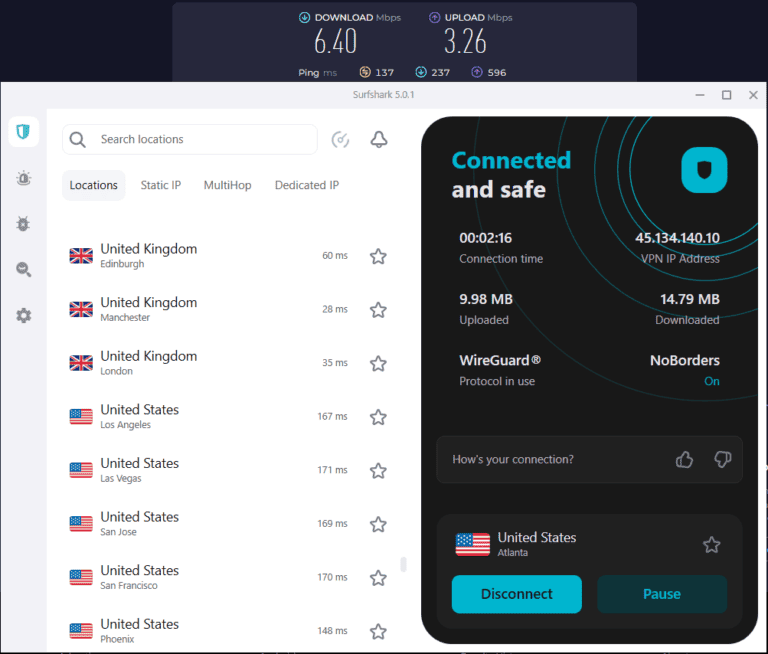Click the 6.40 download speed result

336,42
